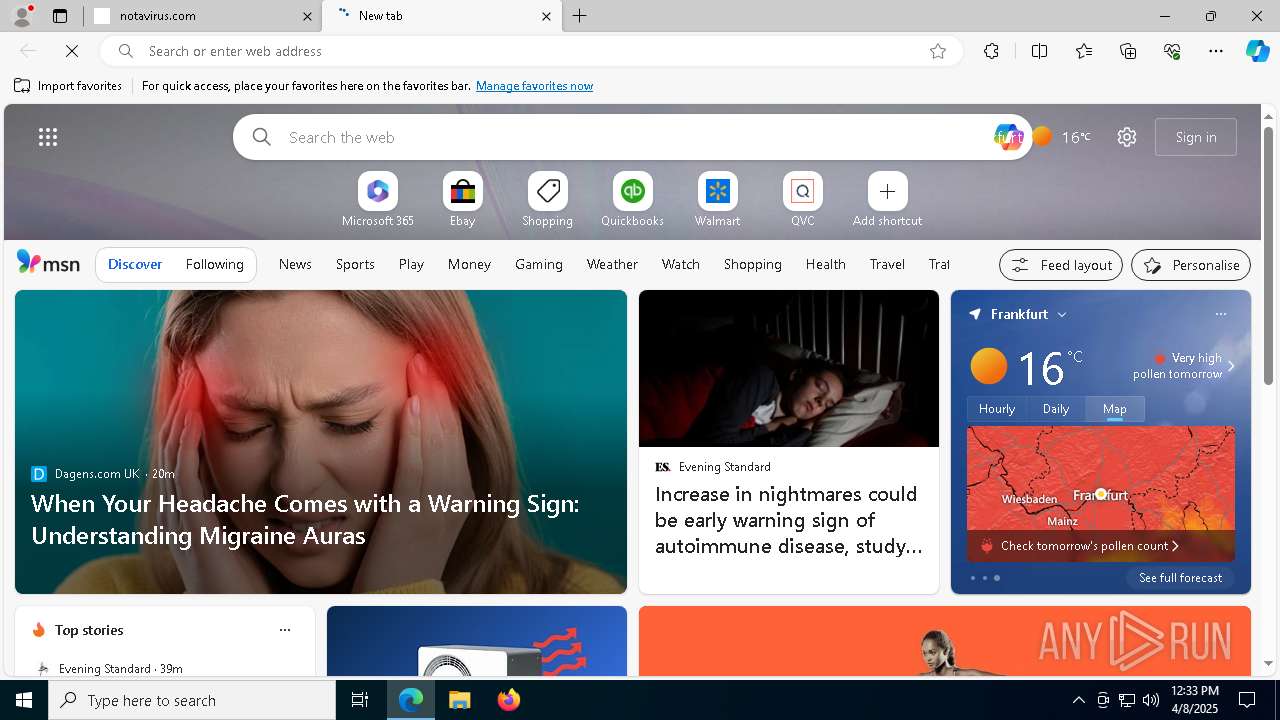Select the Hourly weather tab
This screenshot has width=1280, height=720.
pos(997,409)
